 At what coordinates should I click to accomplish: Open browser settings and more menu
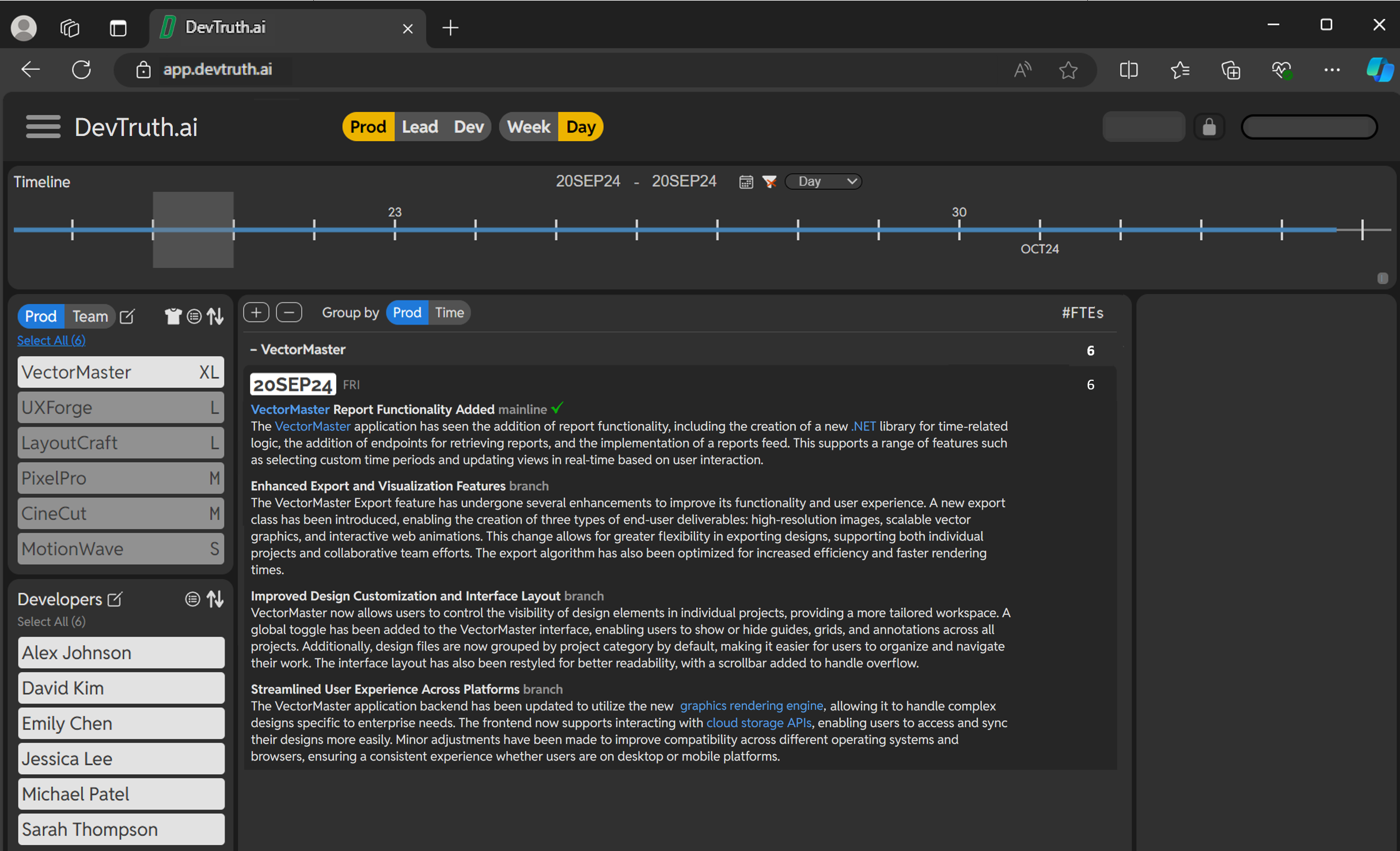click(x=1332, y=70)
